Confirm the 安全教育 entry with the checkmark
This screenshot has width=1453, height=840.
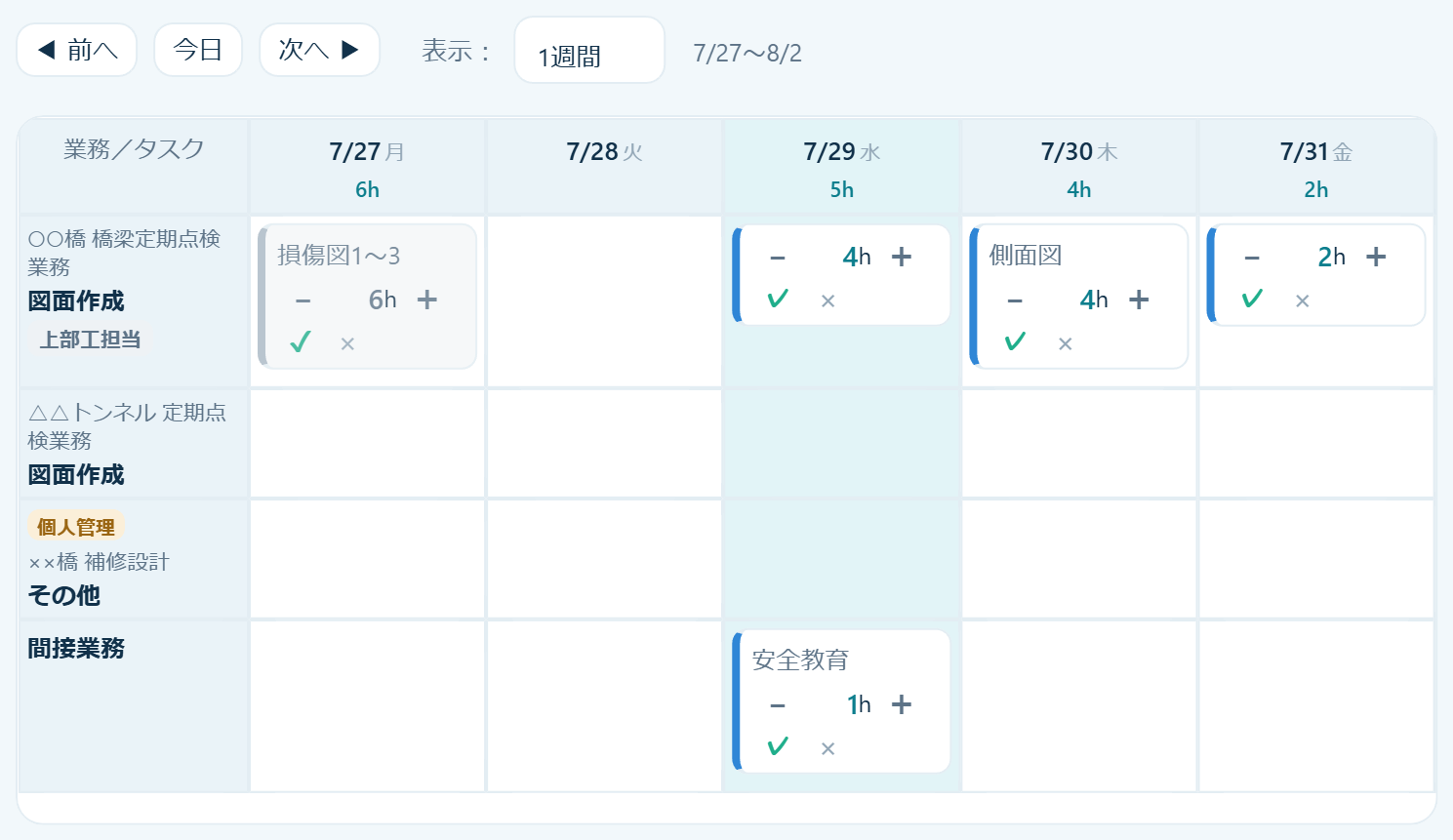click(x=778, y=746)
